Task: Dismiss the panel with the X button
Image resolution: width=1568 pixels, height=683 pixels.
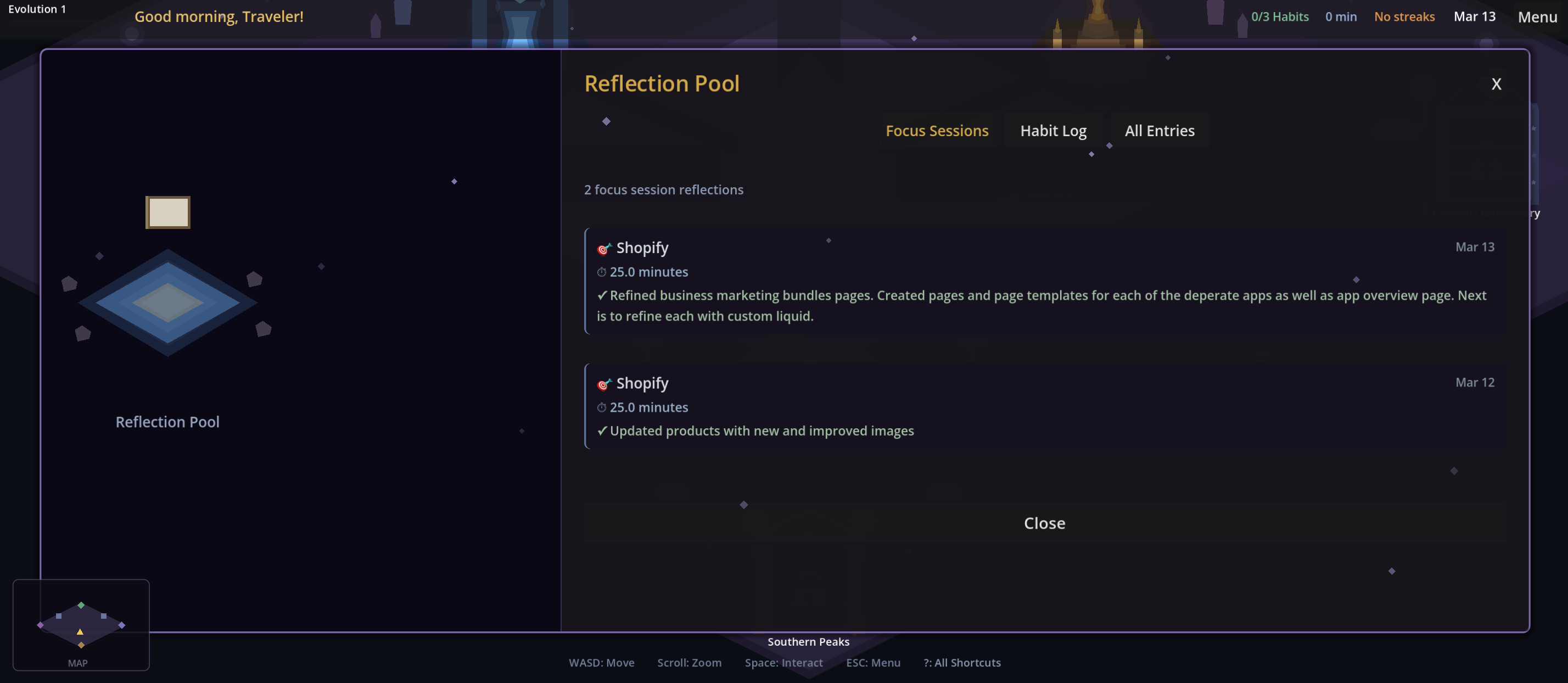Action: pos(1496,84)
